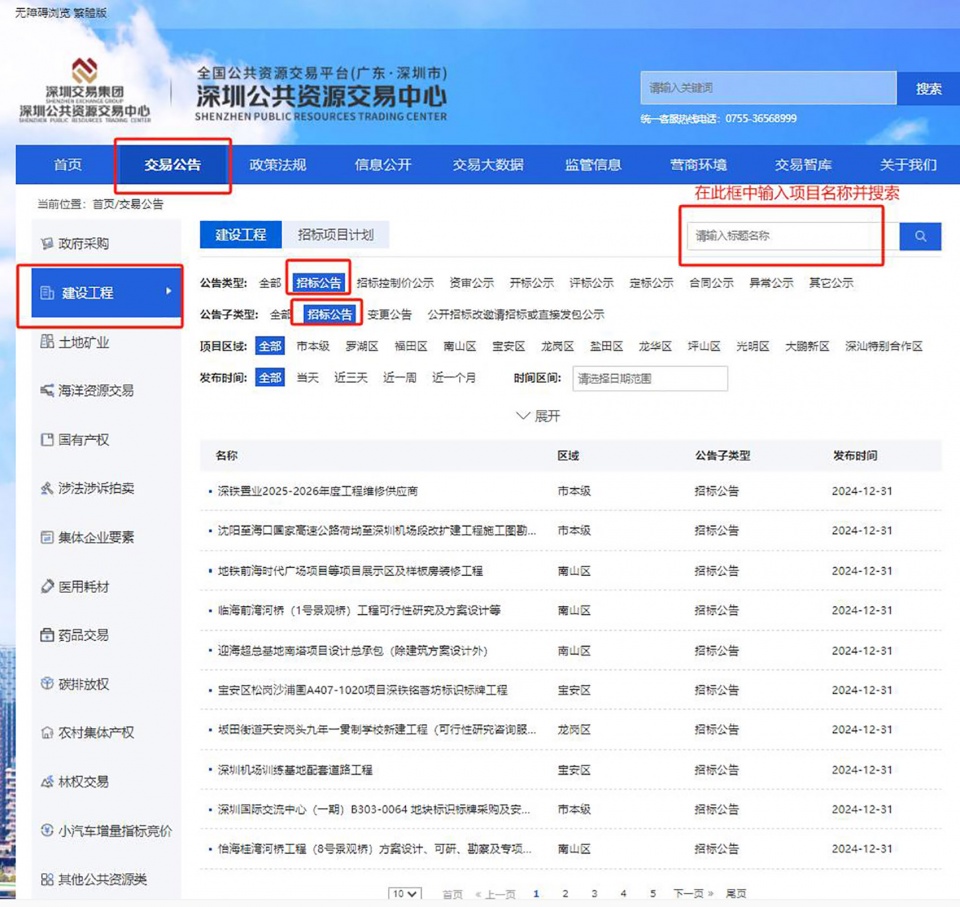960x907 pixels.
Task: Select 全部 for 公告类型
Action: click(x=270, y=283)
